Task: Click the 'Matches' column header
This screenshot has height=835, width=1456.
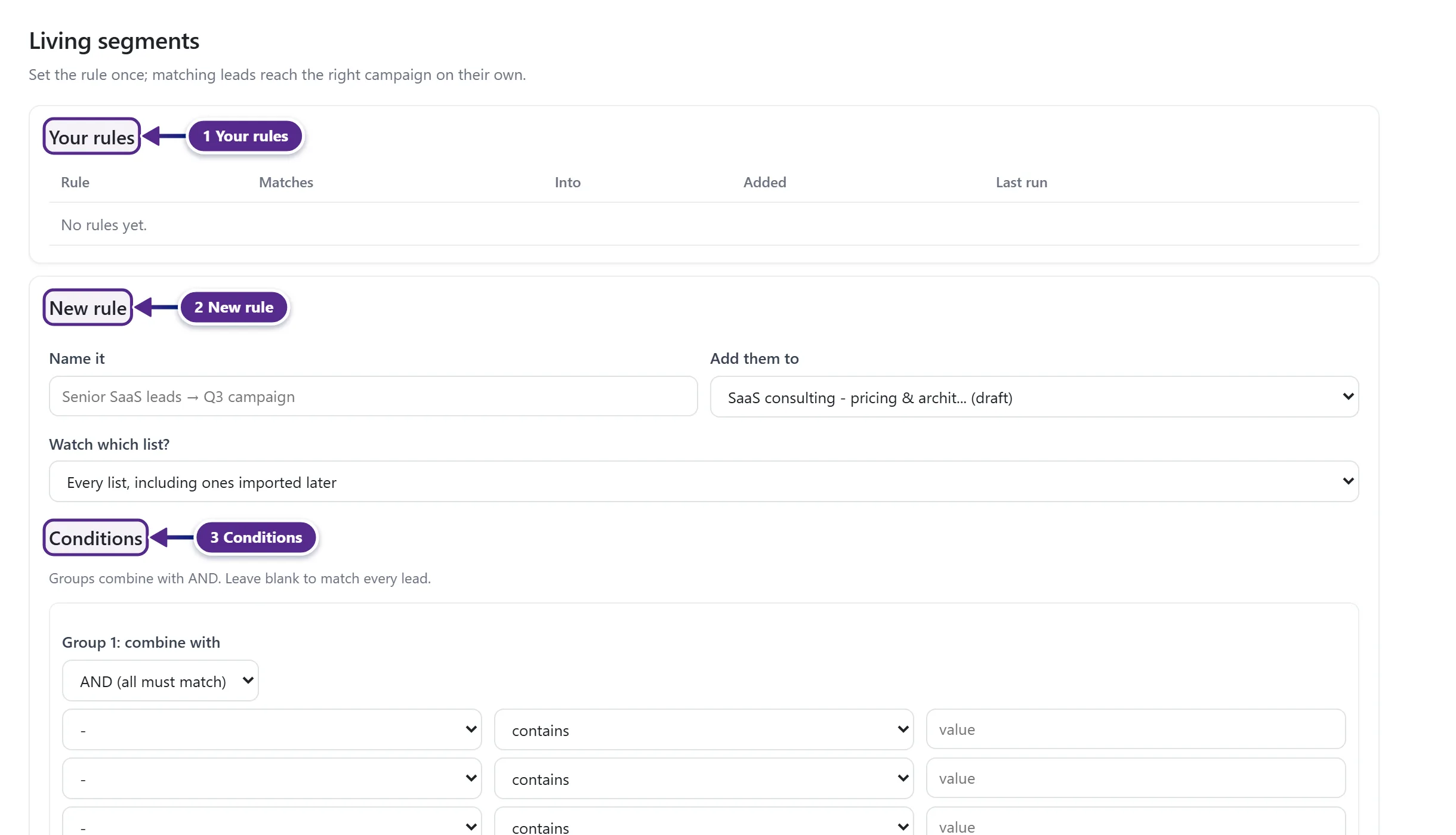Action: tap(286, 183)
